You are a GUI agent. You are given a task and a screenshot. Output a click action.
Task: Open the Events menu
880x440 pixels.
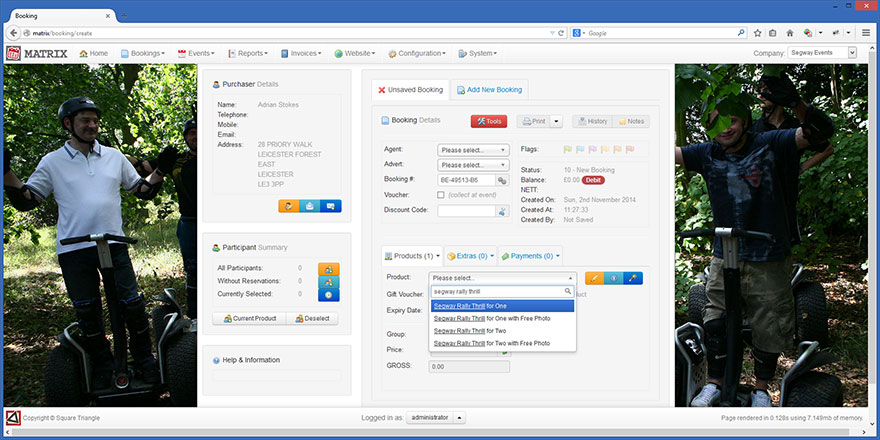point(196,53)
